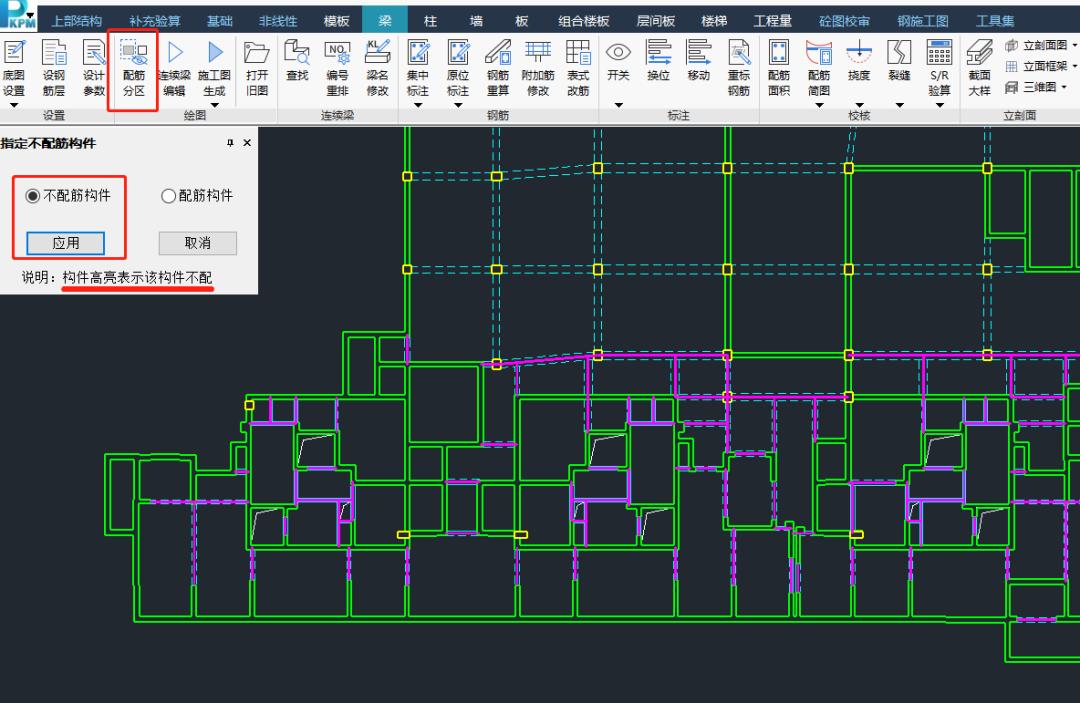
Task: Expand the 施工图生成 dropdown arrow
Action: coord(214,105)
